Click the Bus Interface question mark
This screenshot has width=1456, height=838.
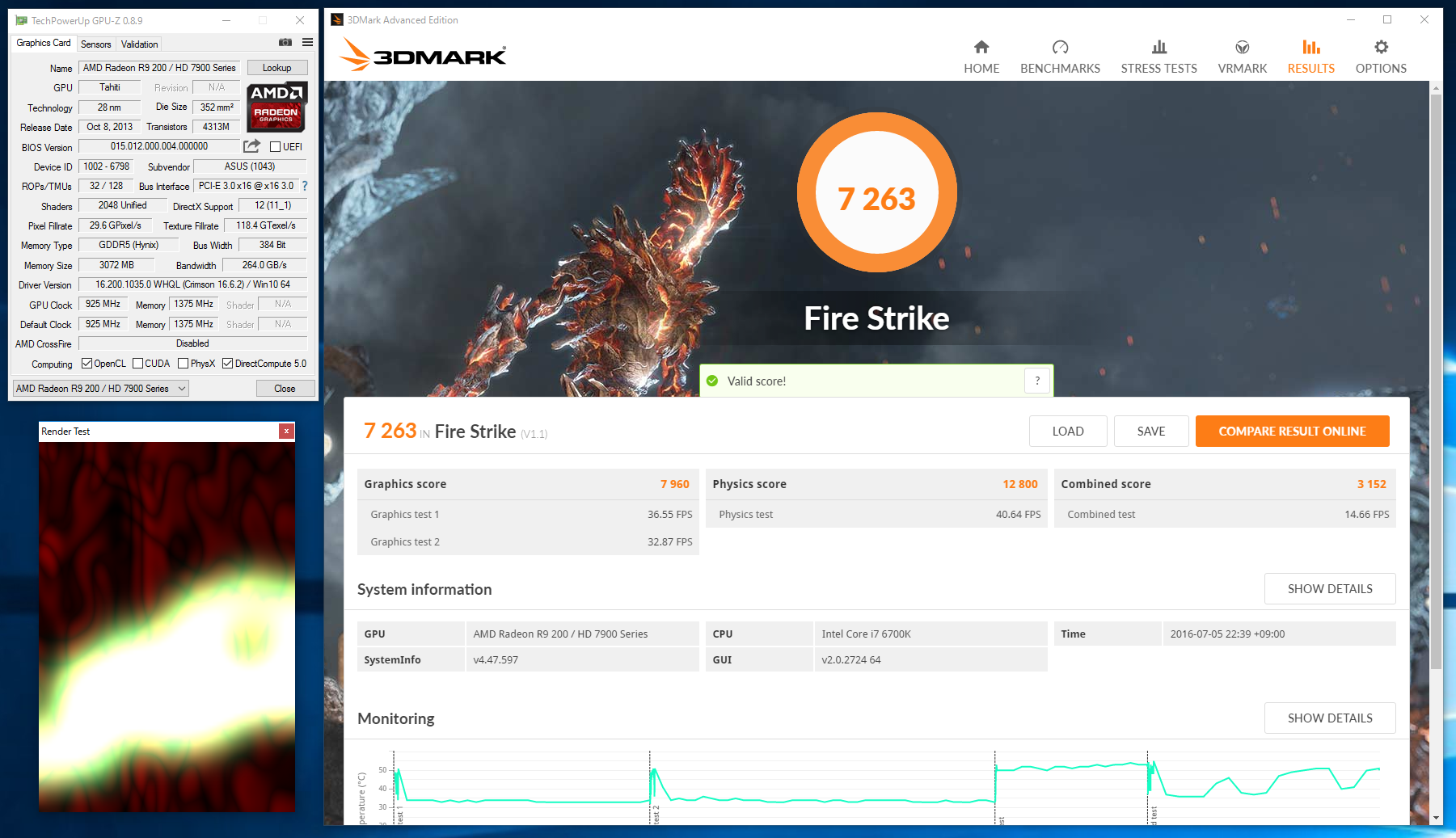pos(305,186)
